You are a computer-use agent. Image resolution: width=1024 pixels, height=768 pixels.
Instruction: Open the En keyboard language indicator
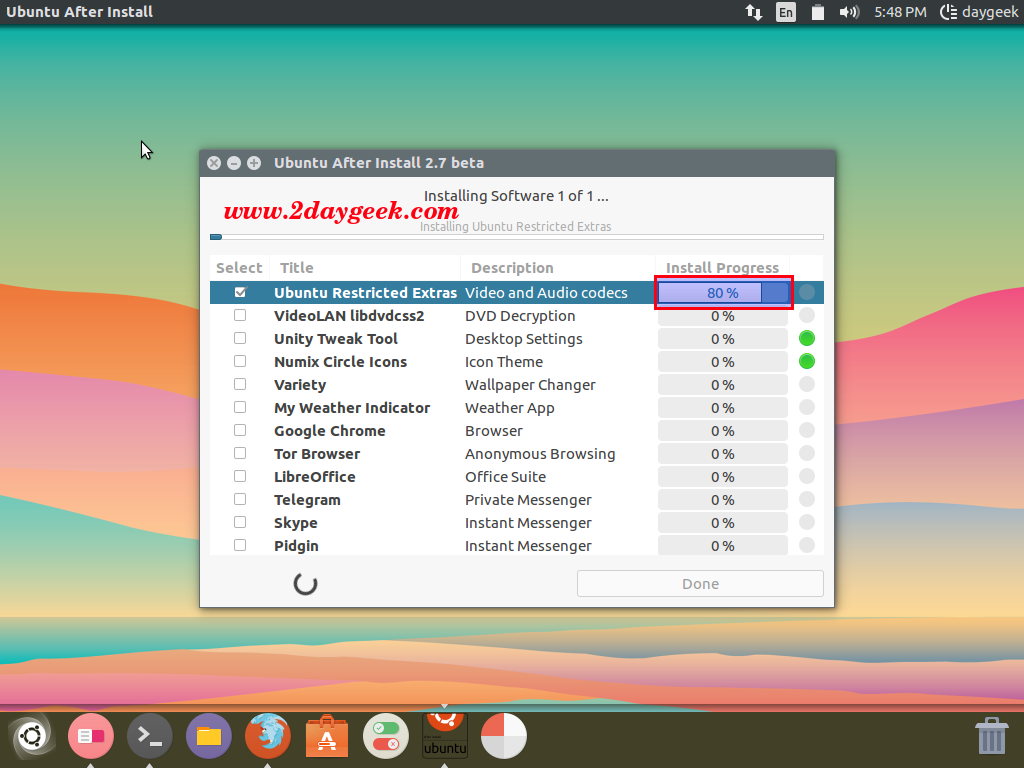[x=786, y=12]
